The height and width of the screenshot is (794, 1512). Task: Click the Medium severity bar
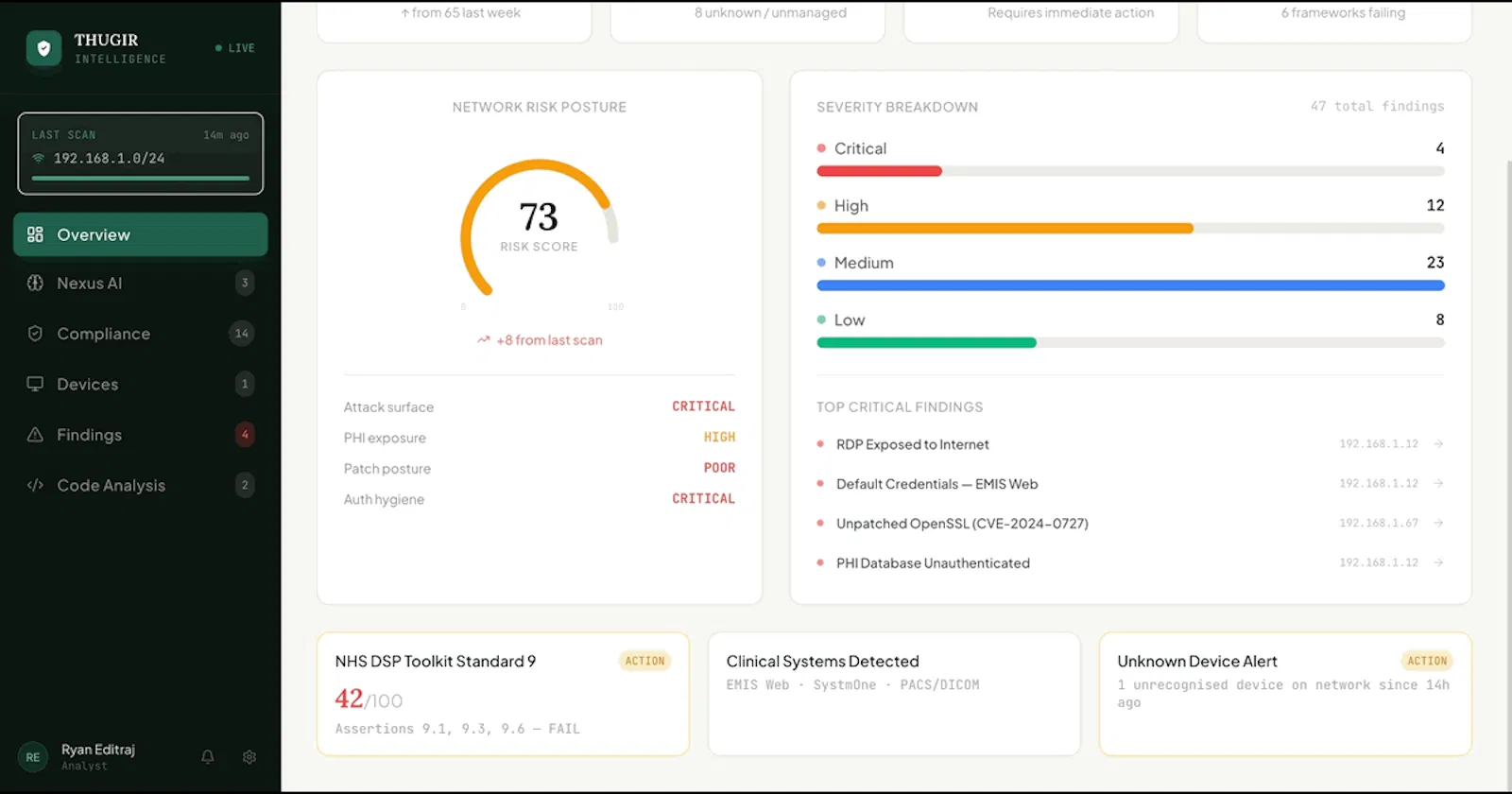(x=1130, y=285)
